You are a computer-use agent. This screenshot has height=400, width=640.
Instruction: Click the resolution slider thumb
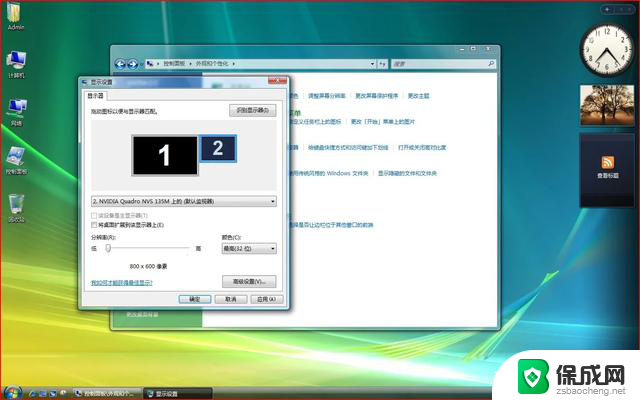pyautogui.click(x=108, y=248)
